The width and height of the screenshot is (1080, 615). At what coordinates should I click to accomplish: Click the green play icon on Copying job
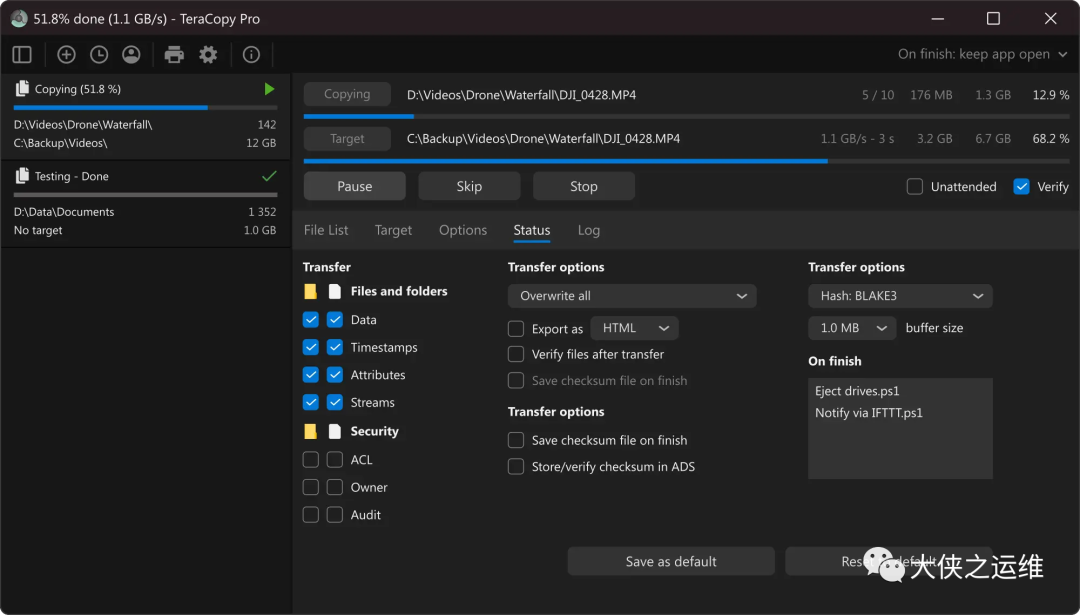tap(269, 89)
